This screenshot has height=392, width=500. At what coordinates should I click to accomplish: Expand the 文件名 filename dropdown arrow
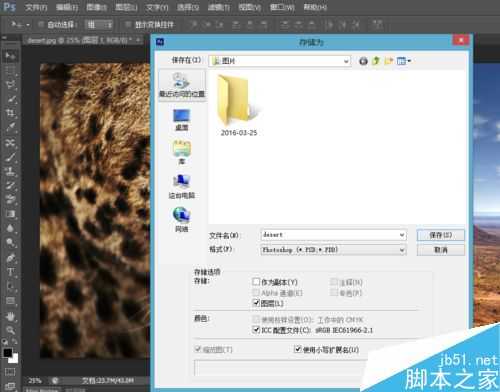[402, 235]
